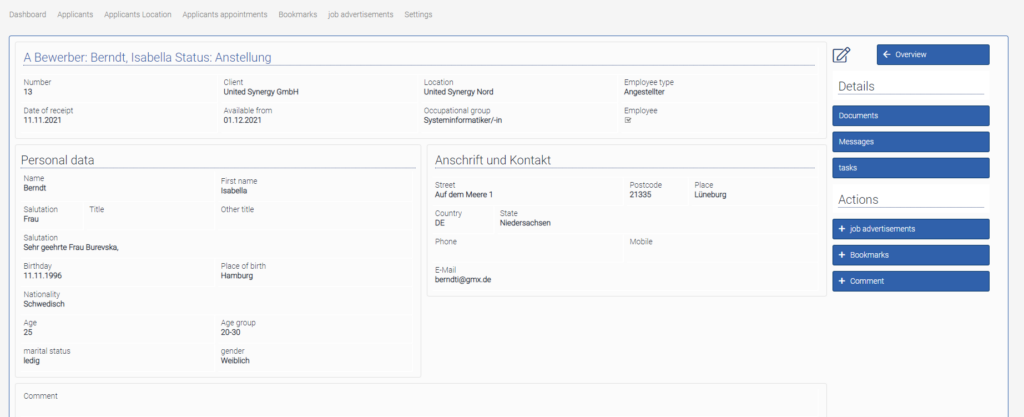This screenshot has width=1024, height=417.
Task: Toggle the Employee checkbox
Action: 628,120
